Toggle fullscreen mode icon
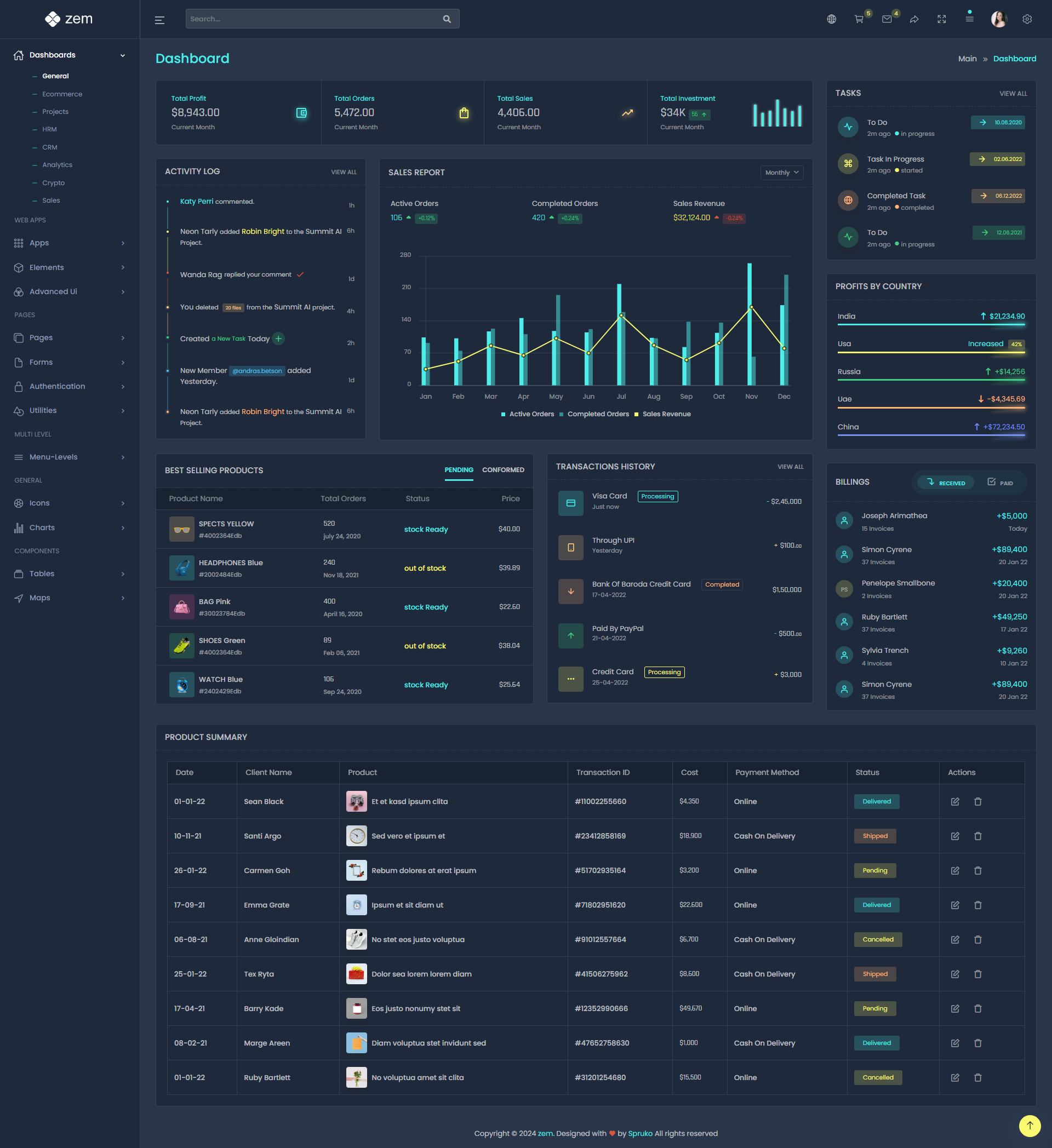 tap(941, 19)
